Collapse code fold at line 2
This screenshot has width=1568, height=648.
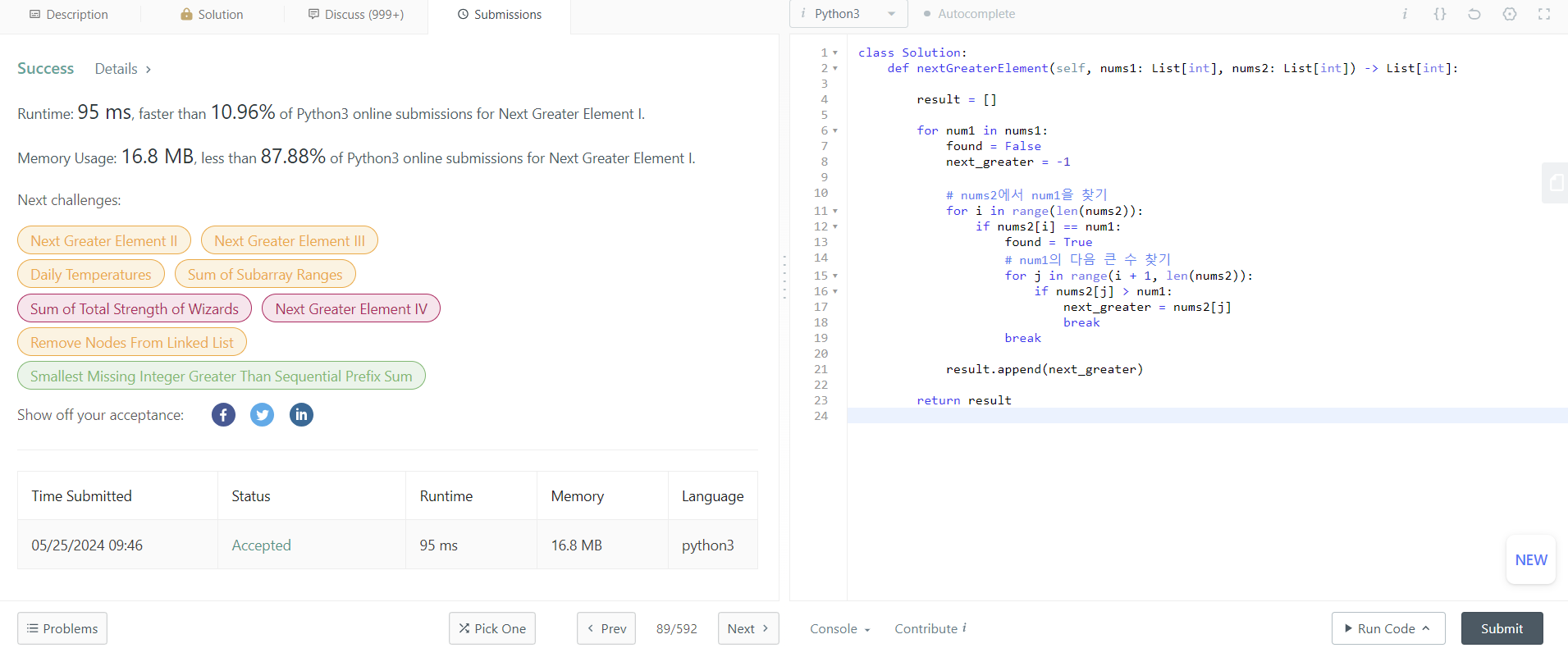pyautogui.click(x=835, y=68)
